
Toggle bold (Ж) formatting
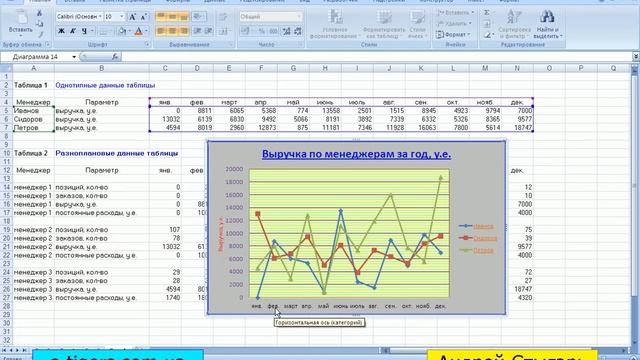pos(61,31)
